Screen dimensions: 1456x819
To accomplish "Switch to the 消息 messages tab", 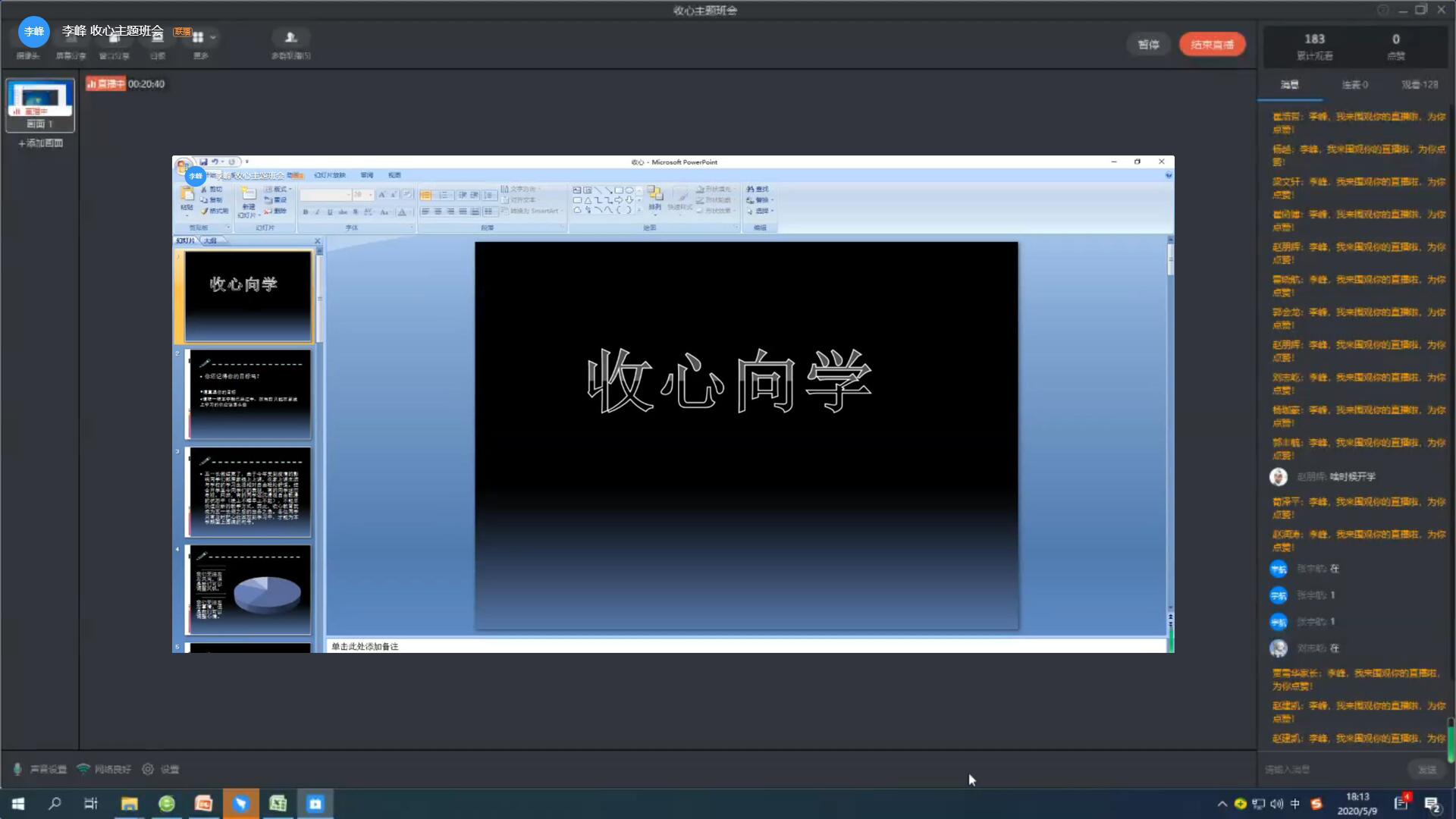I will [1290, 85].
